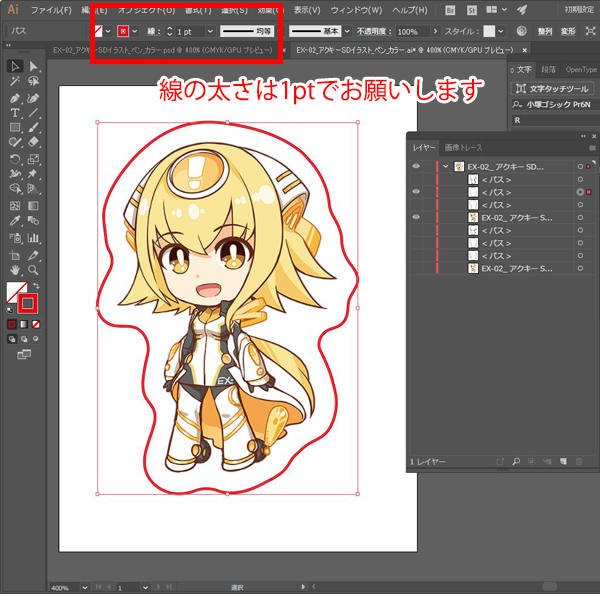Open Adobe Stock with St icon
This screenshot has height=594, width=600.
point(472,10)
